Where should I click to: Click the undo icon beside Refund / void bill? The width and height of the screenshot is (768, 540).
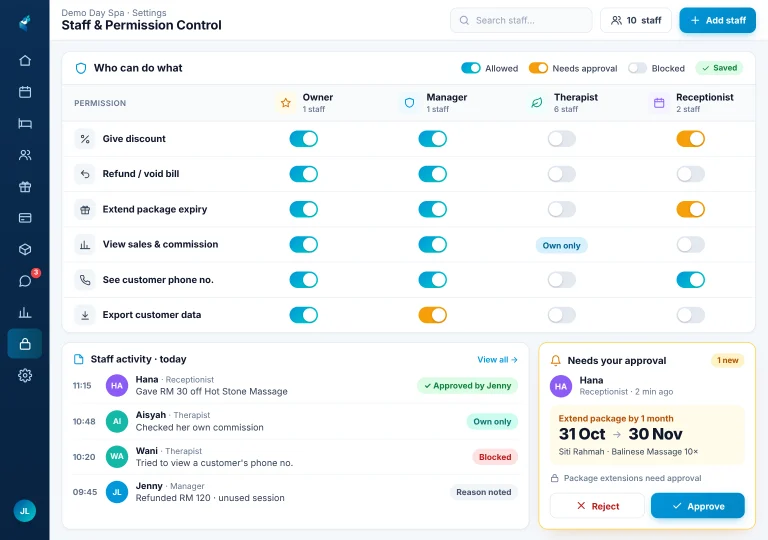point(85,174)
